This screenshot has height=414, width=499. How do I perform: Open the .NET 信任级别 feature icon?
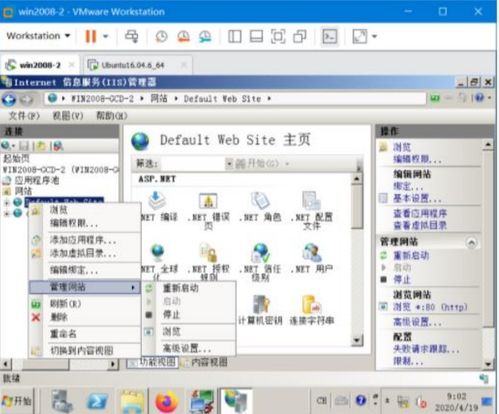[x=260, y=262]
